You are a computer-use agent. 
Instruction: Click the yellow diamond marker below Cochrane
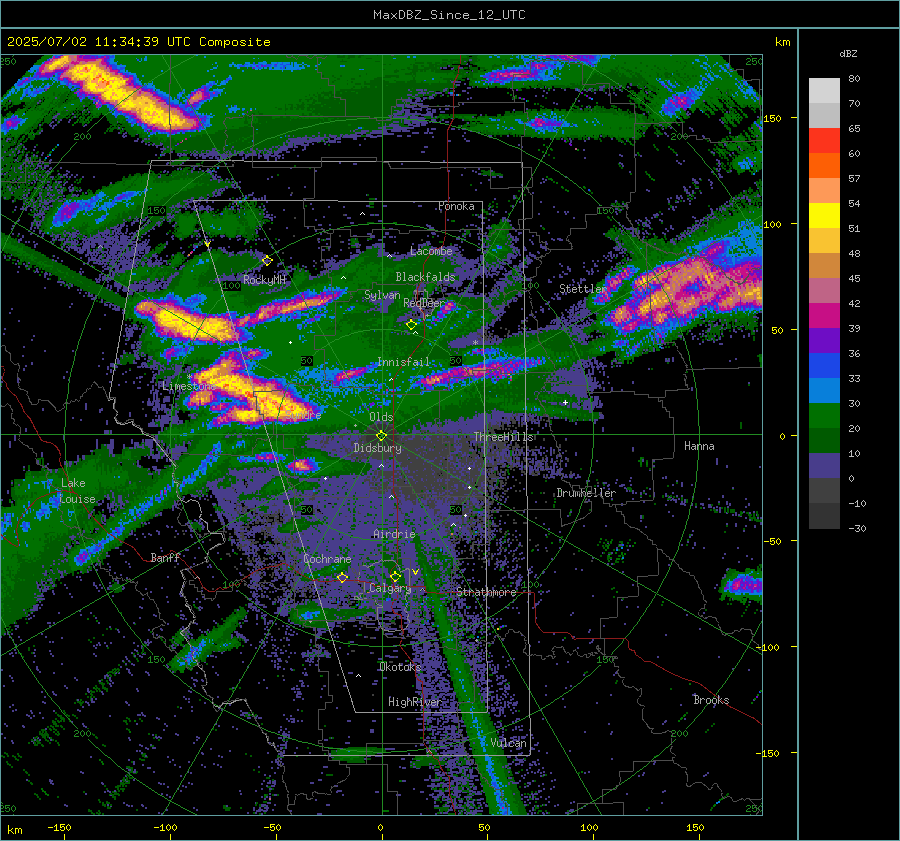tap(342, 577)
